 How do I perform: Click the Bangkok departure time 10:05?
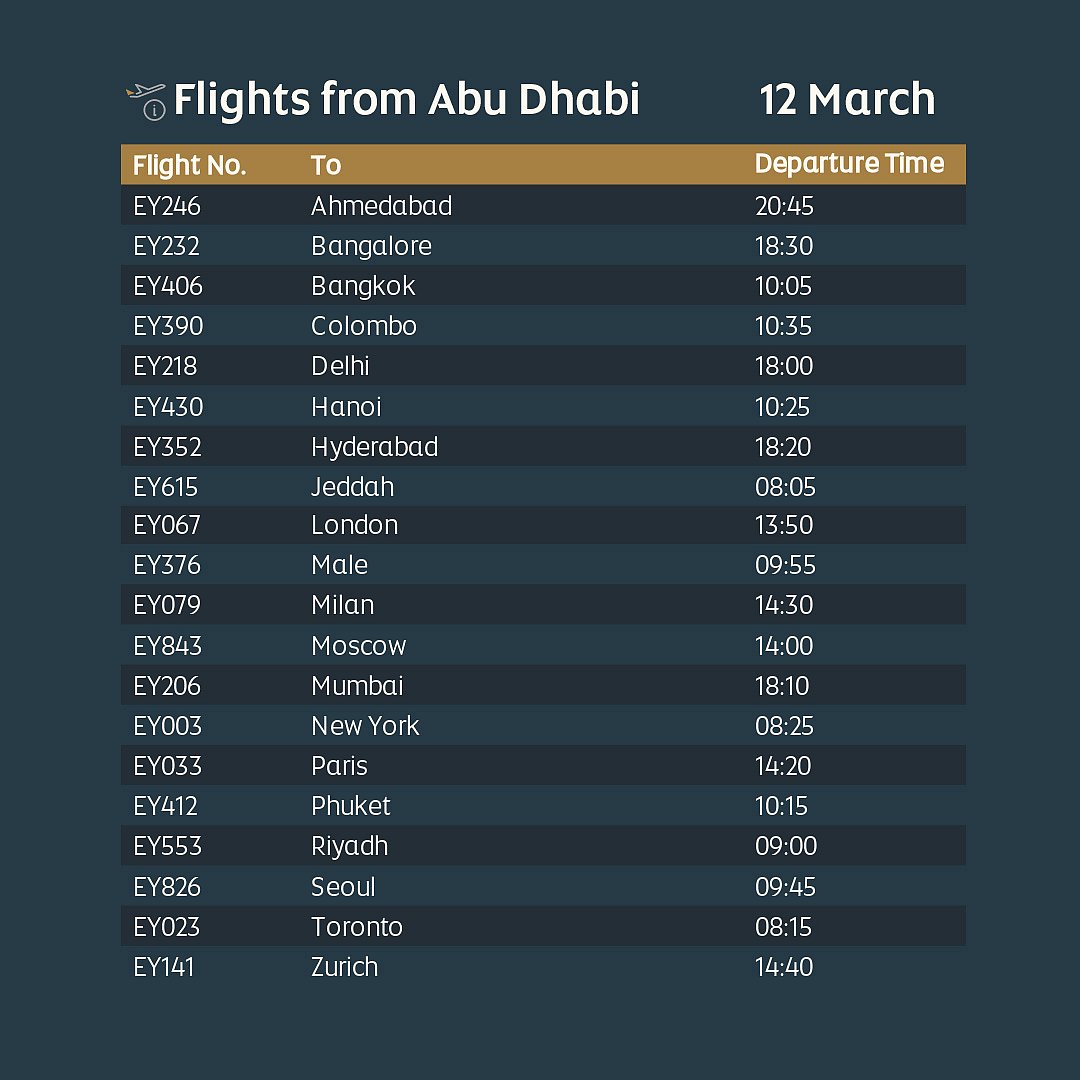coord(783,286)
